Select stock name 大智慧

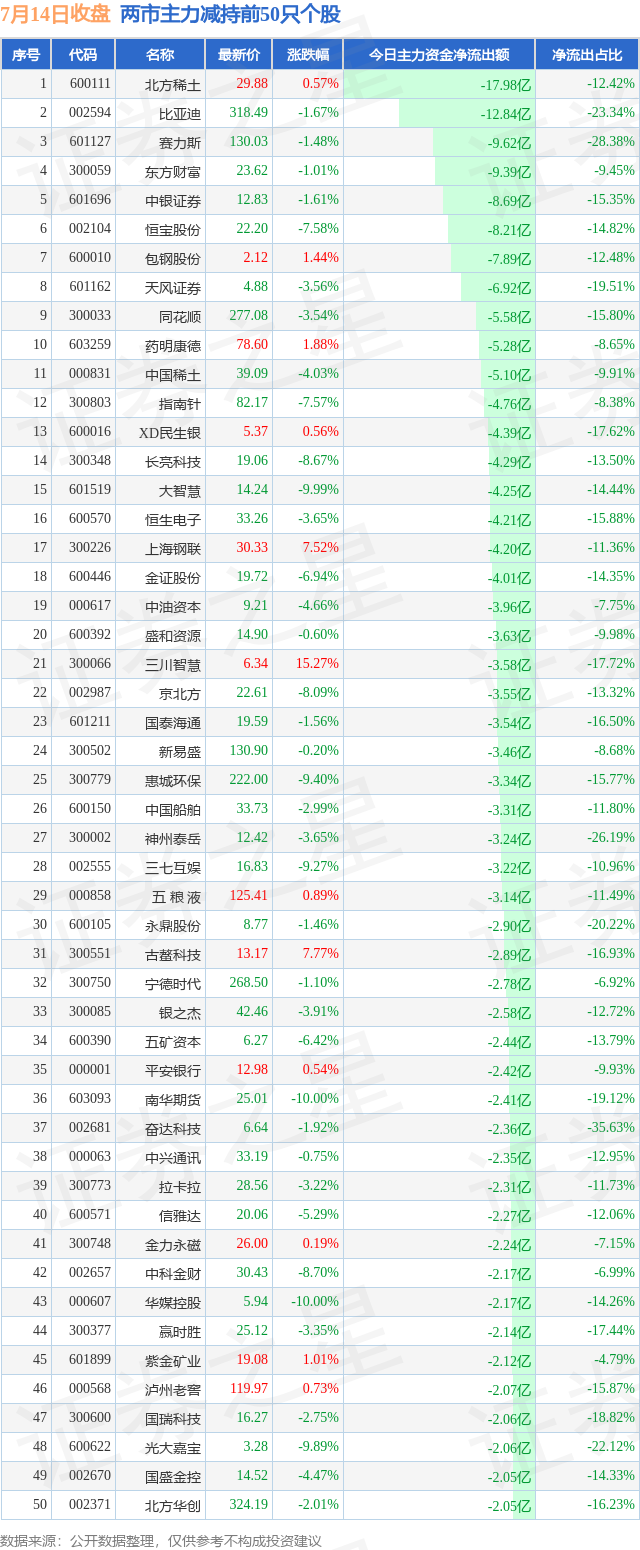(x=180, y=490)
